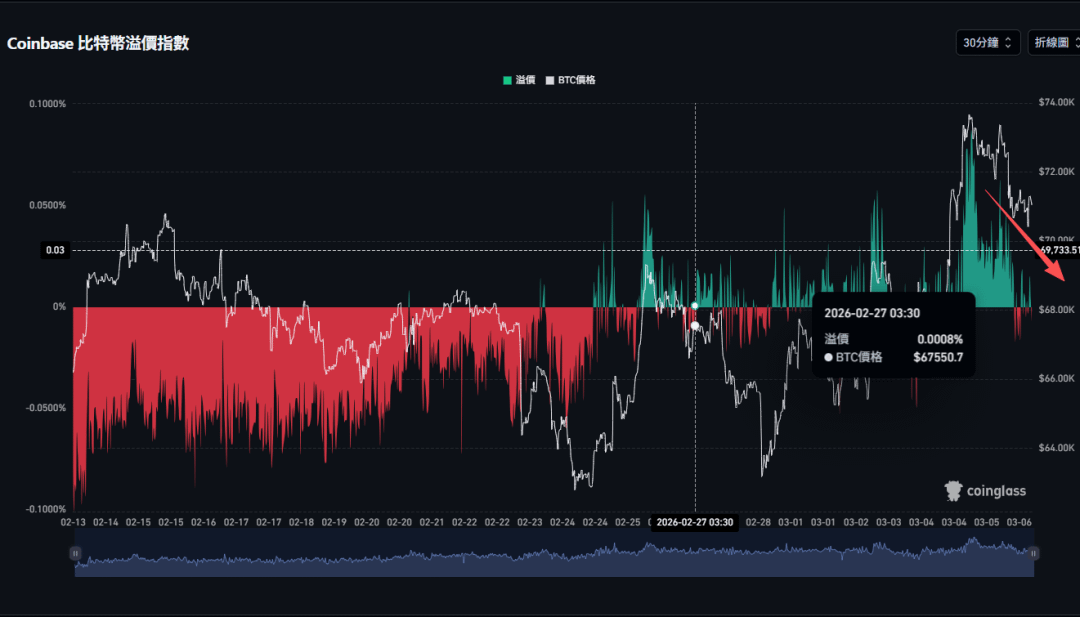Click the $74.00K price axis label
The height and width of the screenshot is (617, 1080).
(1057, 102)
